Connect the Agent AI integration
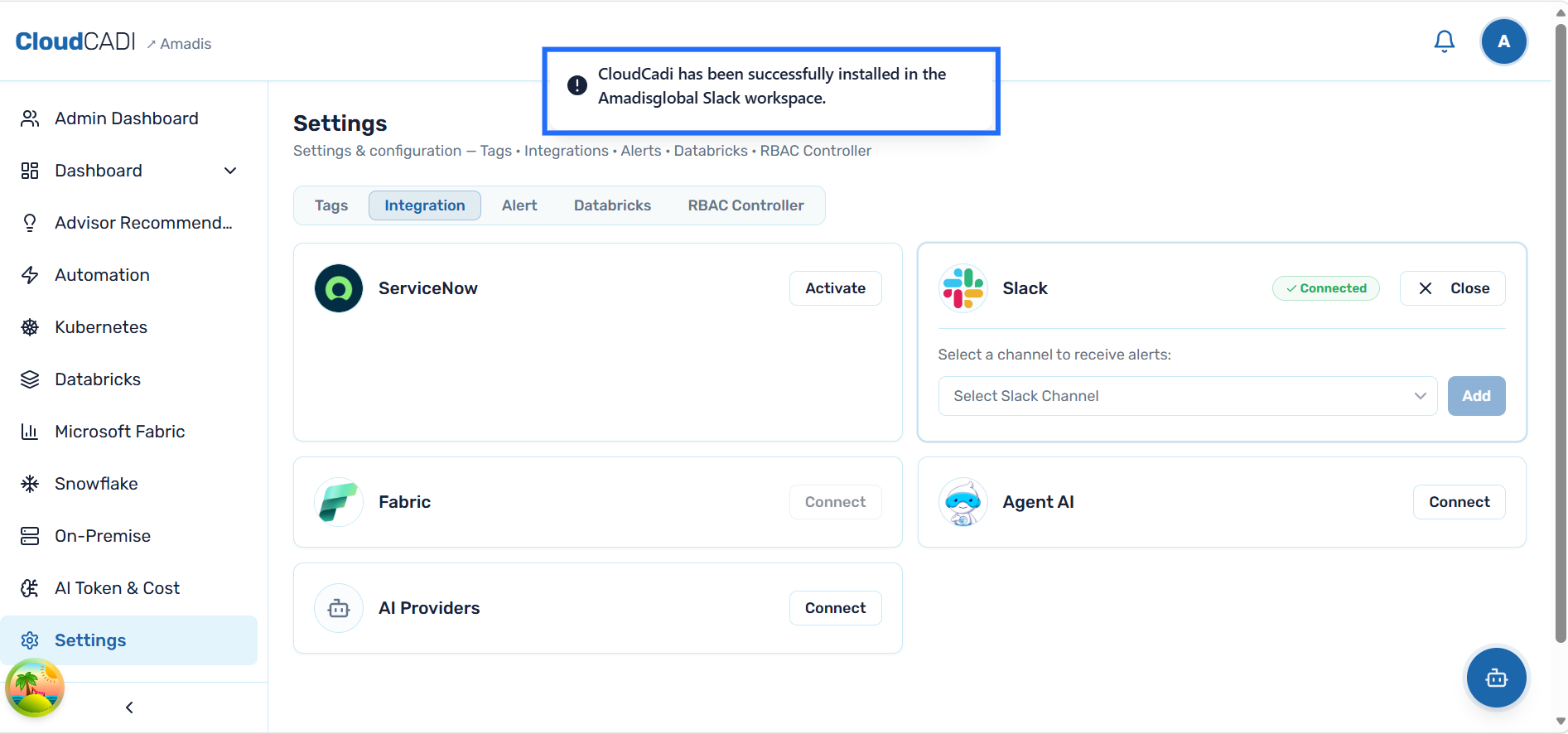The height and width of the screenshot is (734, 1568). pos(1459,502)
